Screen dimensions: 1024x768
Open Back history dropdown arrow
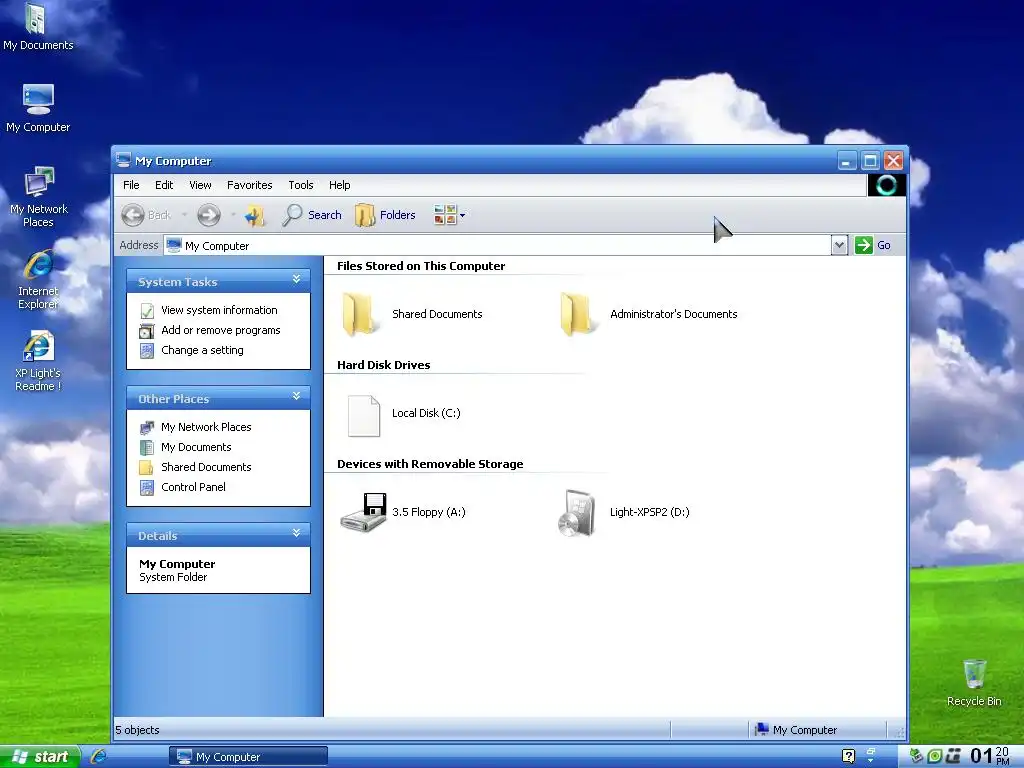click(x=184, y=215)
